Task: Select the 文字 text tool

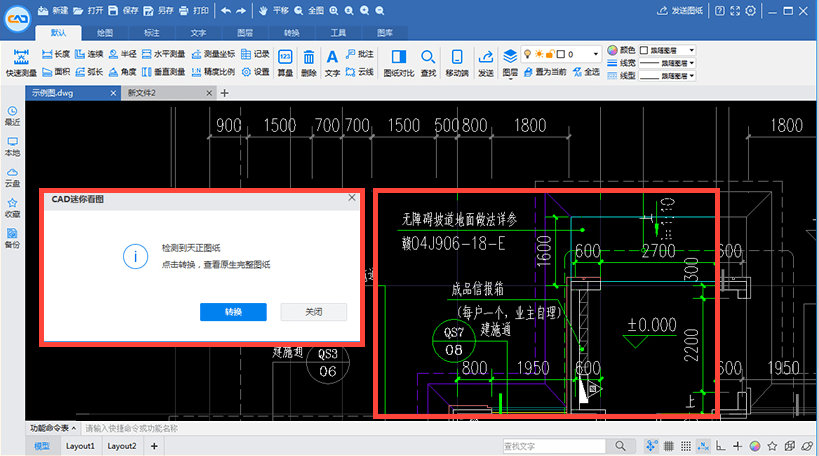Action: pos(332,63)
